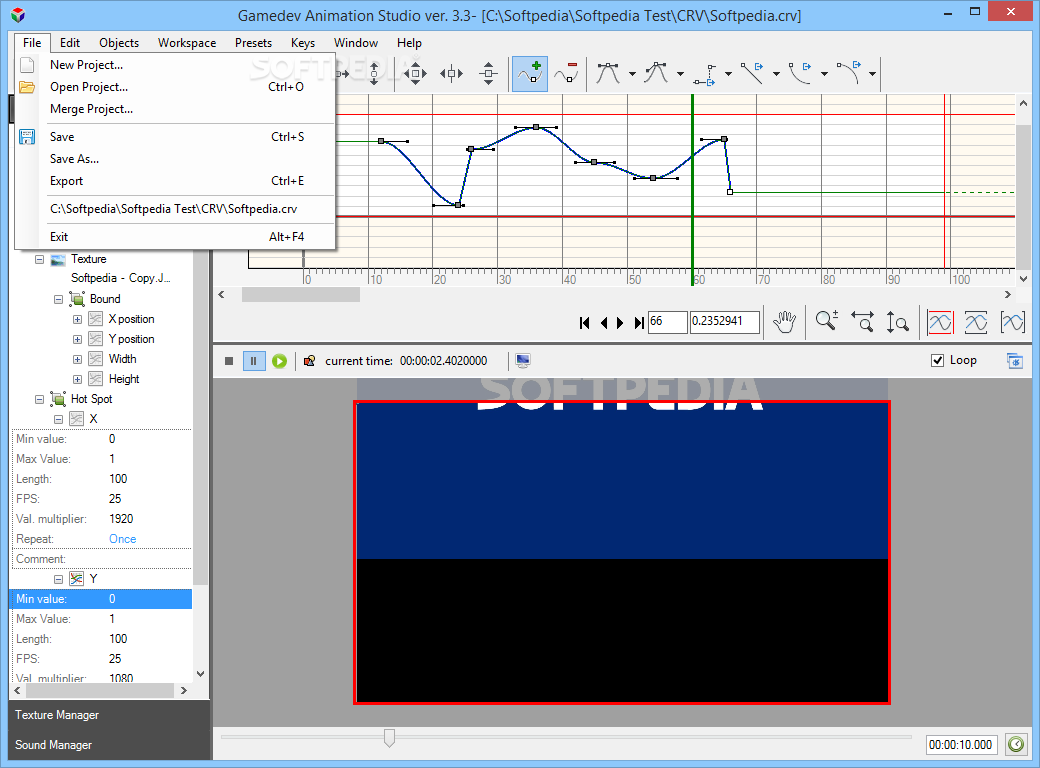1040x768 pixels.
Task: Open the Edit menu
Action: point(70,42)
